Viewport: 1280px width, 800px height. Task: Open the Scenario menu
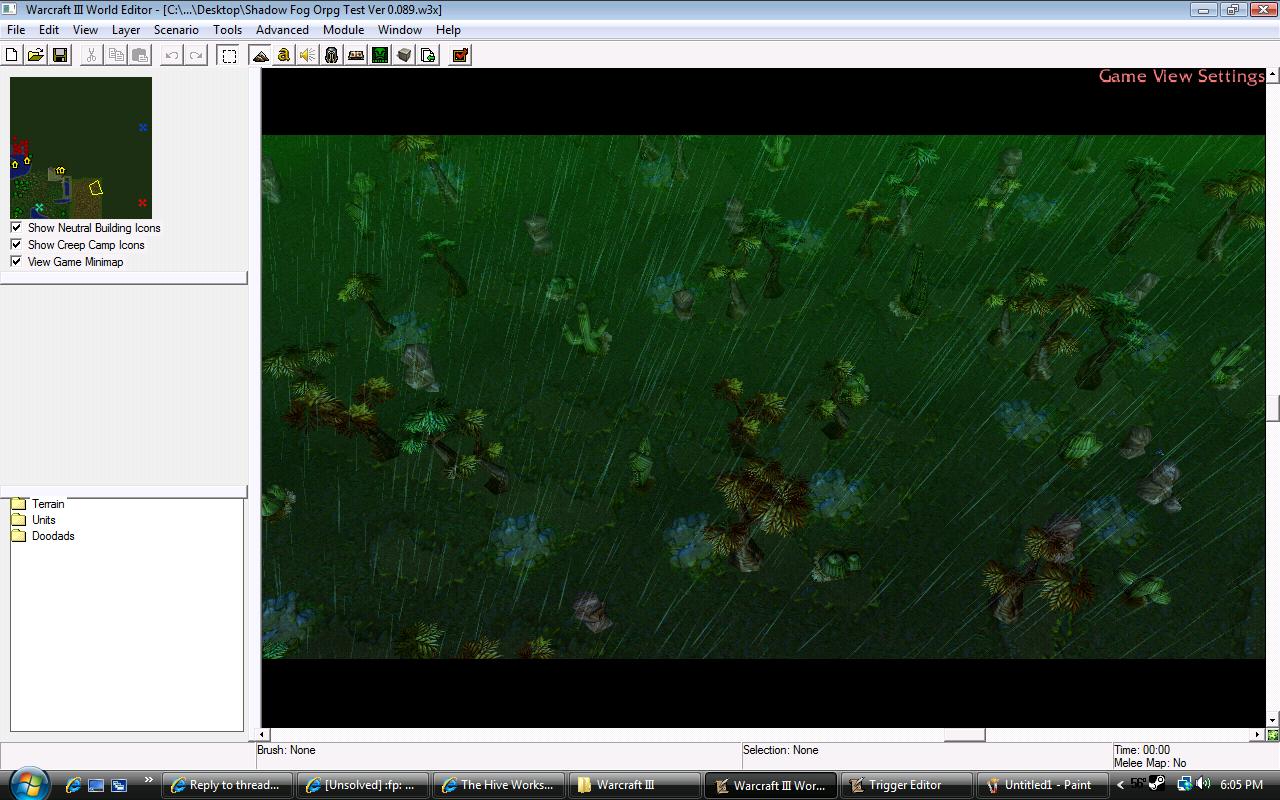(176, 29)
